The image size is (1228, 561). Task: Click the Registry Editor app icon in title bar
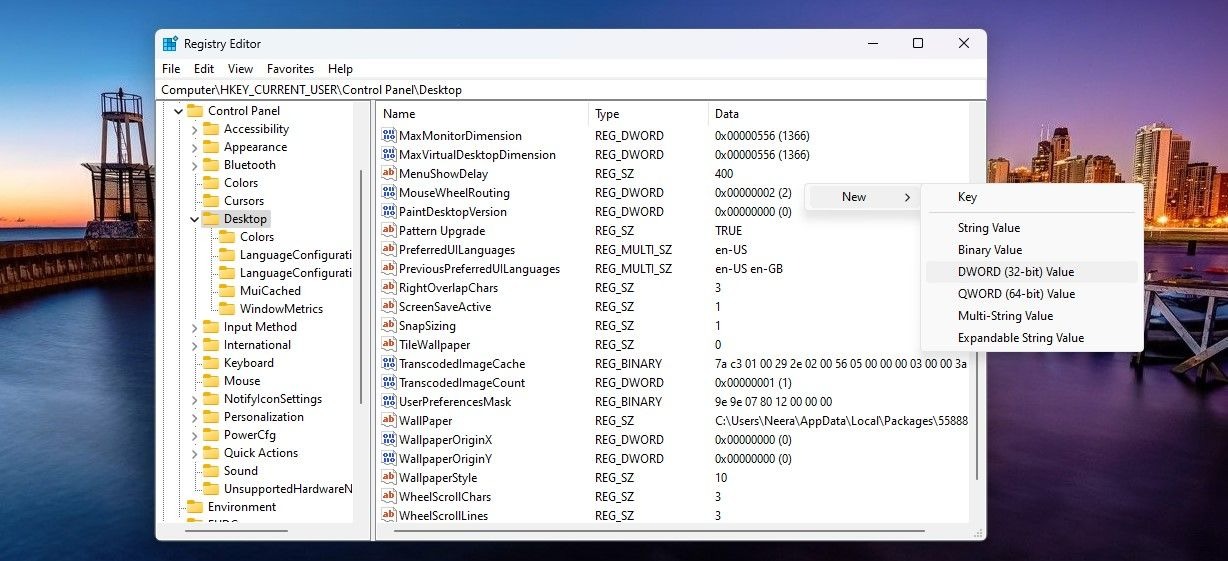[x=170, y=44]
